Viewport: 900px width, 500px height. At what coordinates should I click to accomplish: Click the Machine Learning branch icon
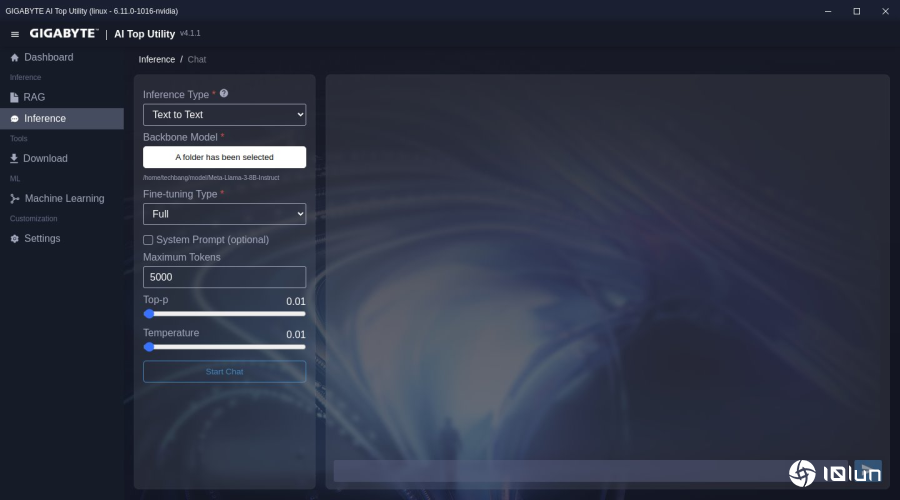[x=15, y=199]
